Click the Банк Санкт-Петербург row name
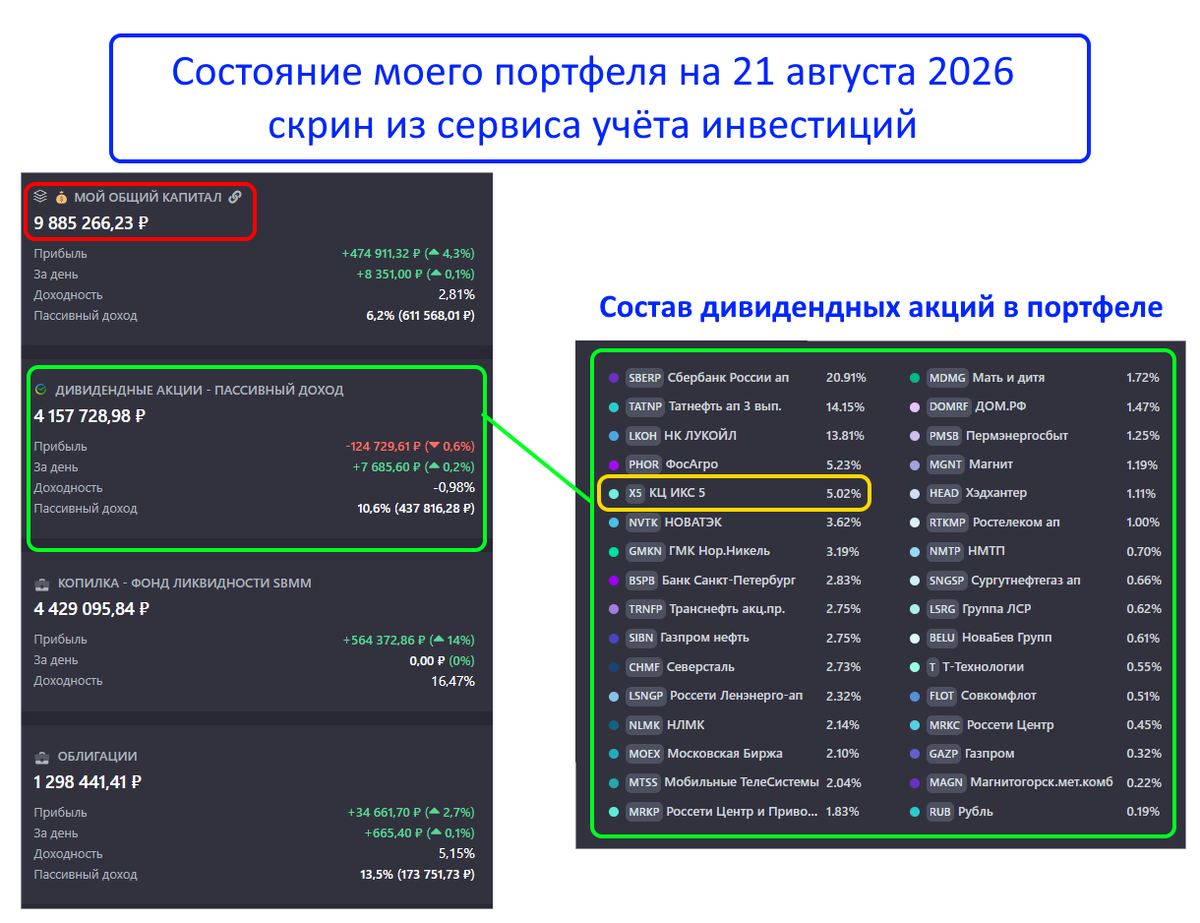This screenshot has height=923, width=1200. coord(729,581)
